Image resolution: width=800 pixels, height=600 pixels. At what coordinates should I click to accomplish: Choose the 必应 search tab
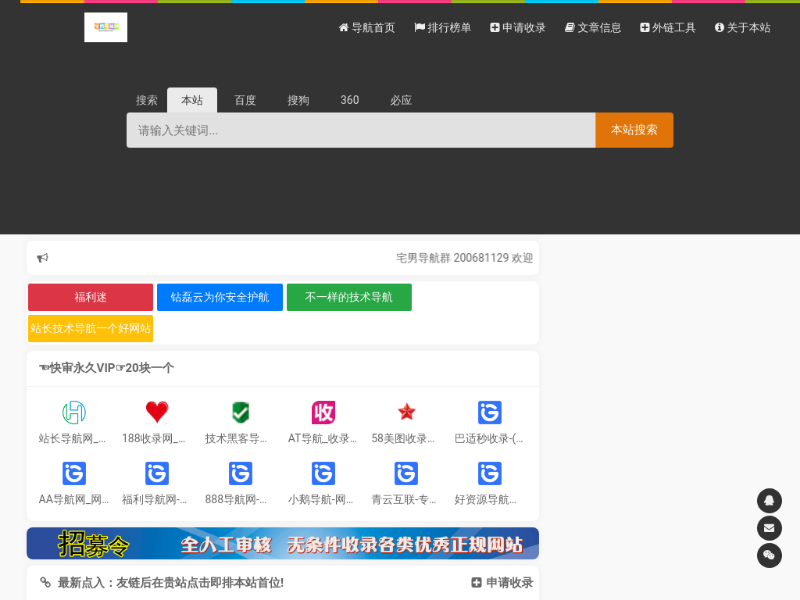401,100
